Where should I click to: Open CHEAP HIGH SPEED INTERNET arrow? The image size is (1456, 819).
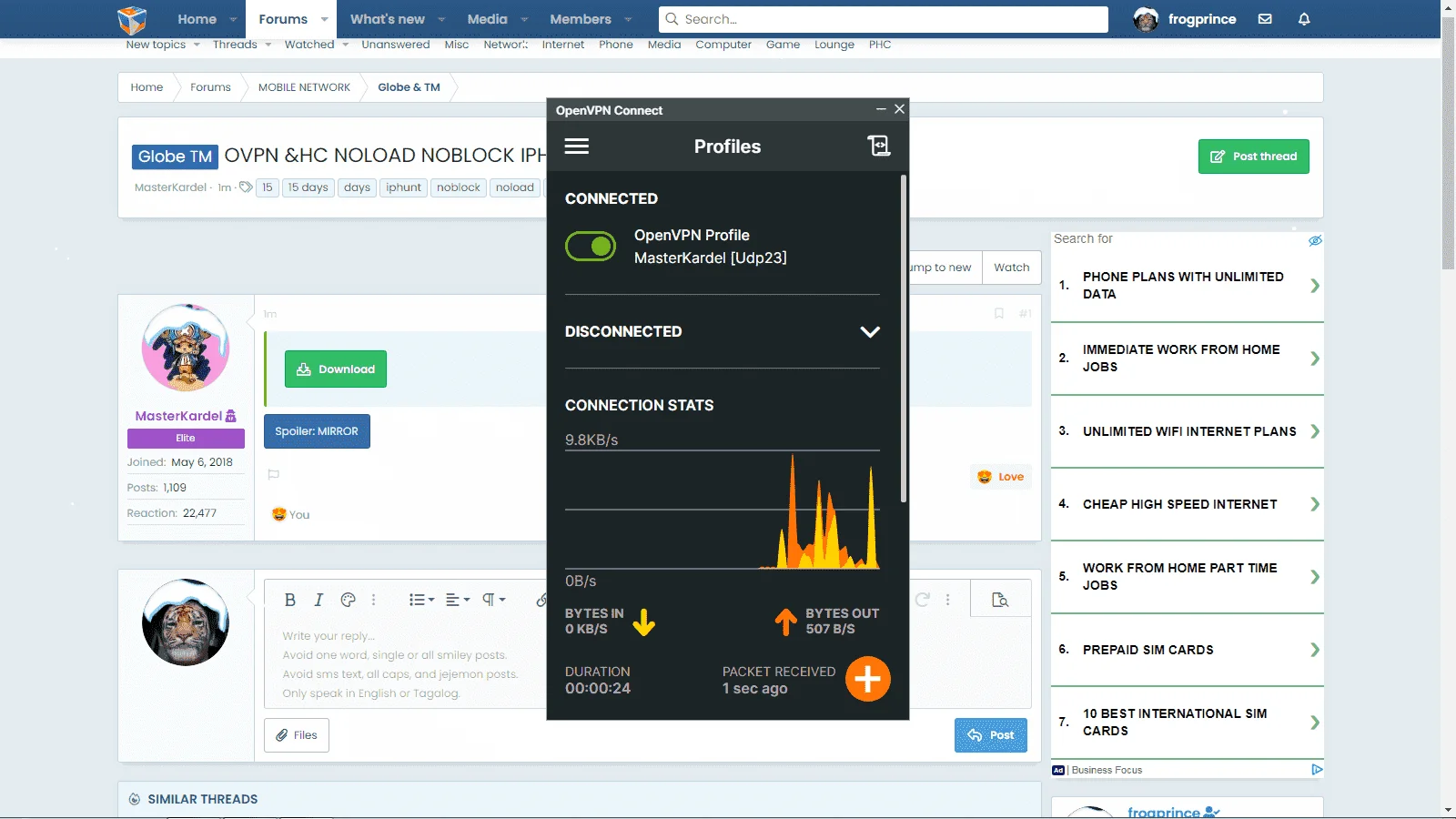(1315, 504)
